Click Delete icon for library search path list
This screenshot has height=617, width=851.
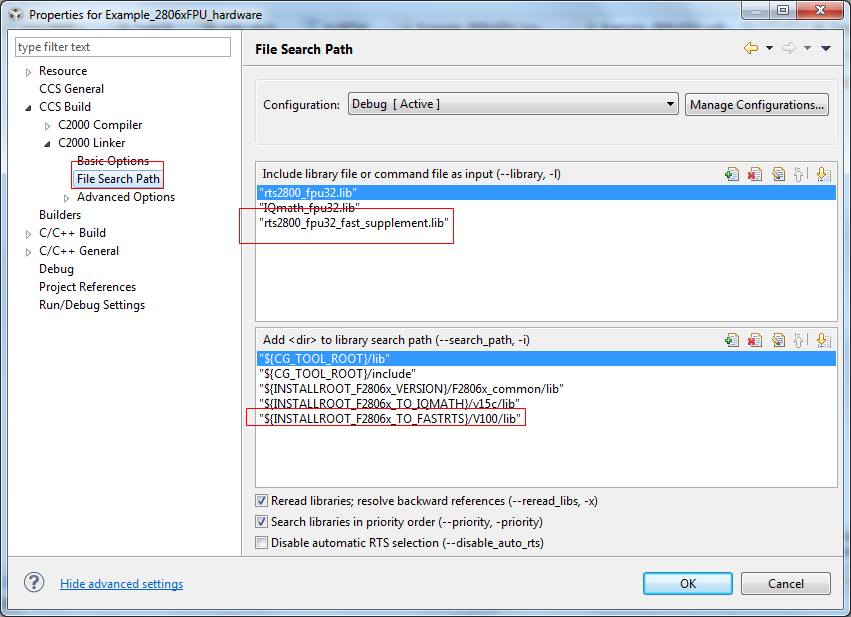755,340
